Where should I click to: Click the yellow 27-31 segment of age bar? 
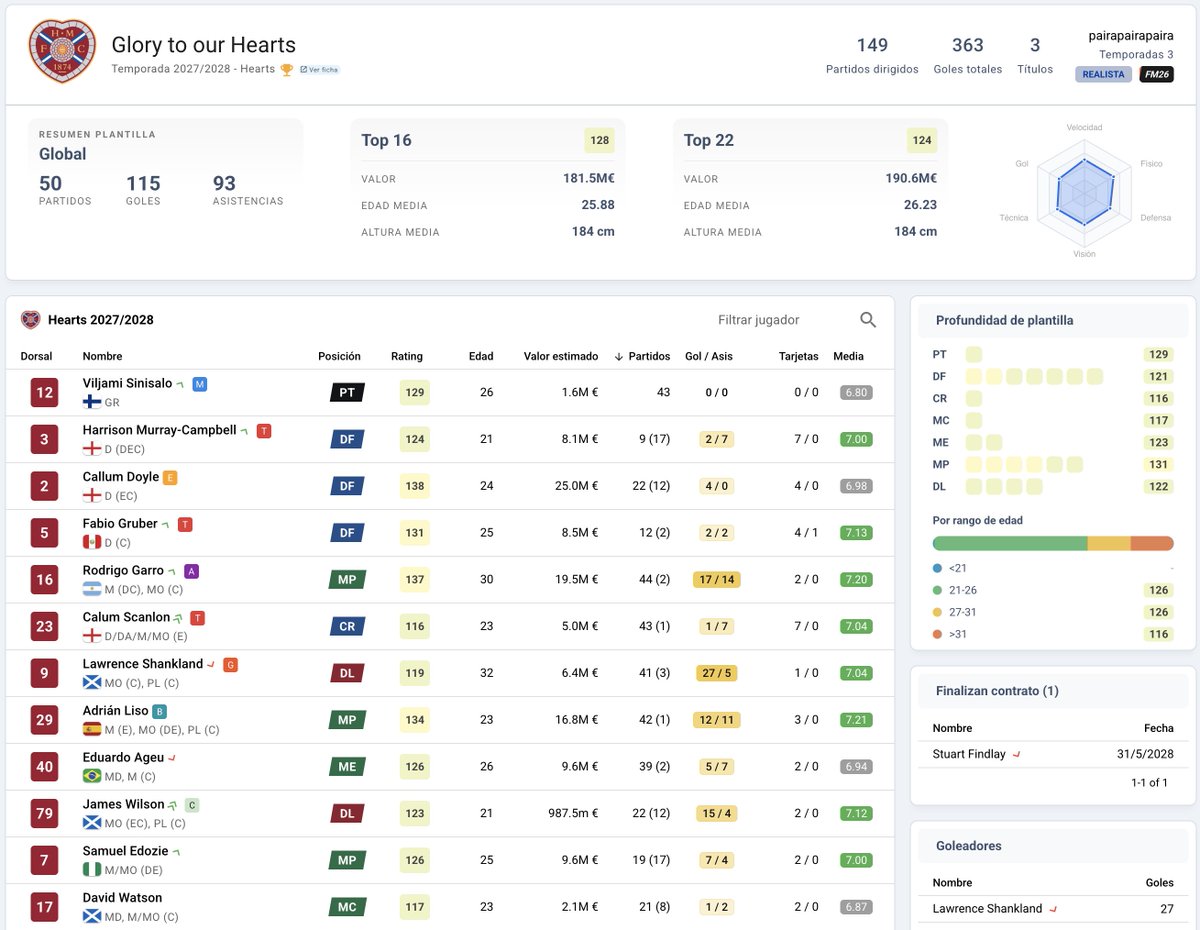1109,543
